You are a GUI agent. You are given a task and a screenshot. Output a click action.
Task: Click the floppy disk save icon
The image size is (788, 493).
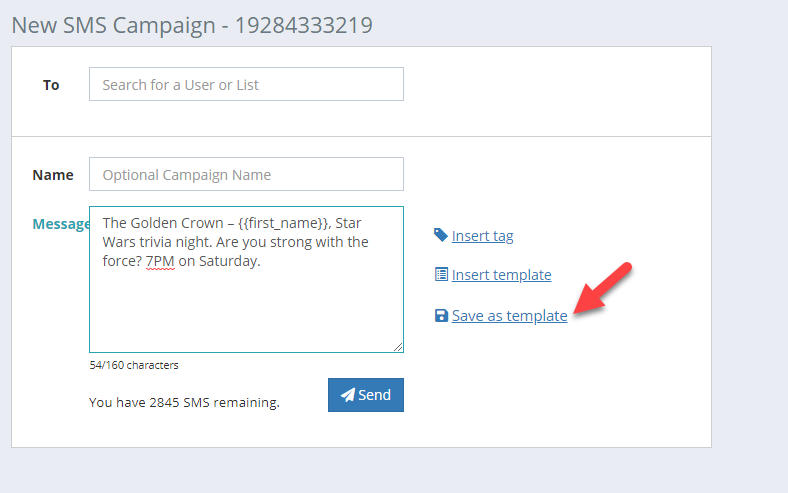pos(441,316)
